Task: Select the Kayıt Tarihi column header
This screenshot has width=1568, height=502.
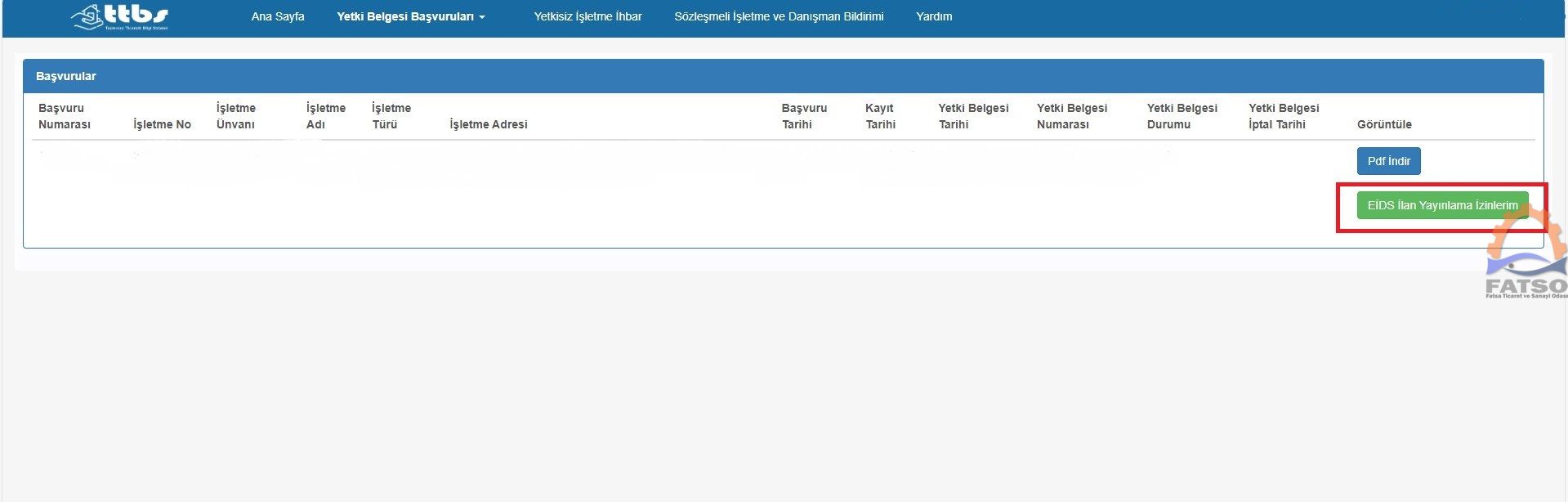Action: 880,116
